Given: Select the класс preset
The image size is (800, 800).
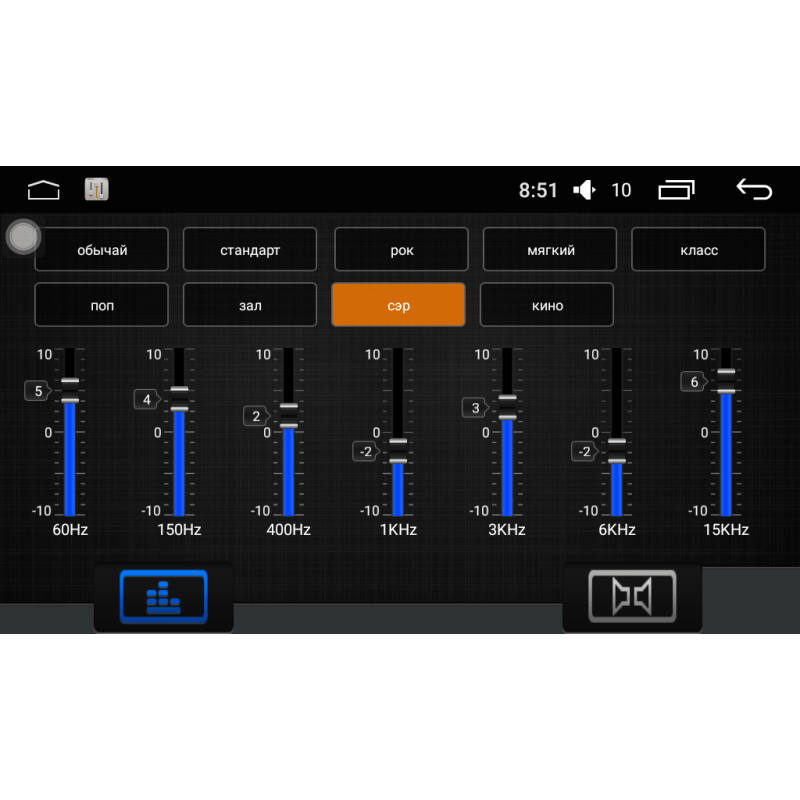Looking at the screenshot, I should [x=698, y=249].
